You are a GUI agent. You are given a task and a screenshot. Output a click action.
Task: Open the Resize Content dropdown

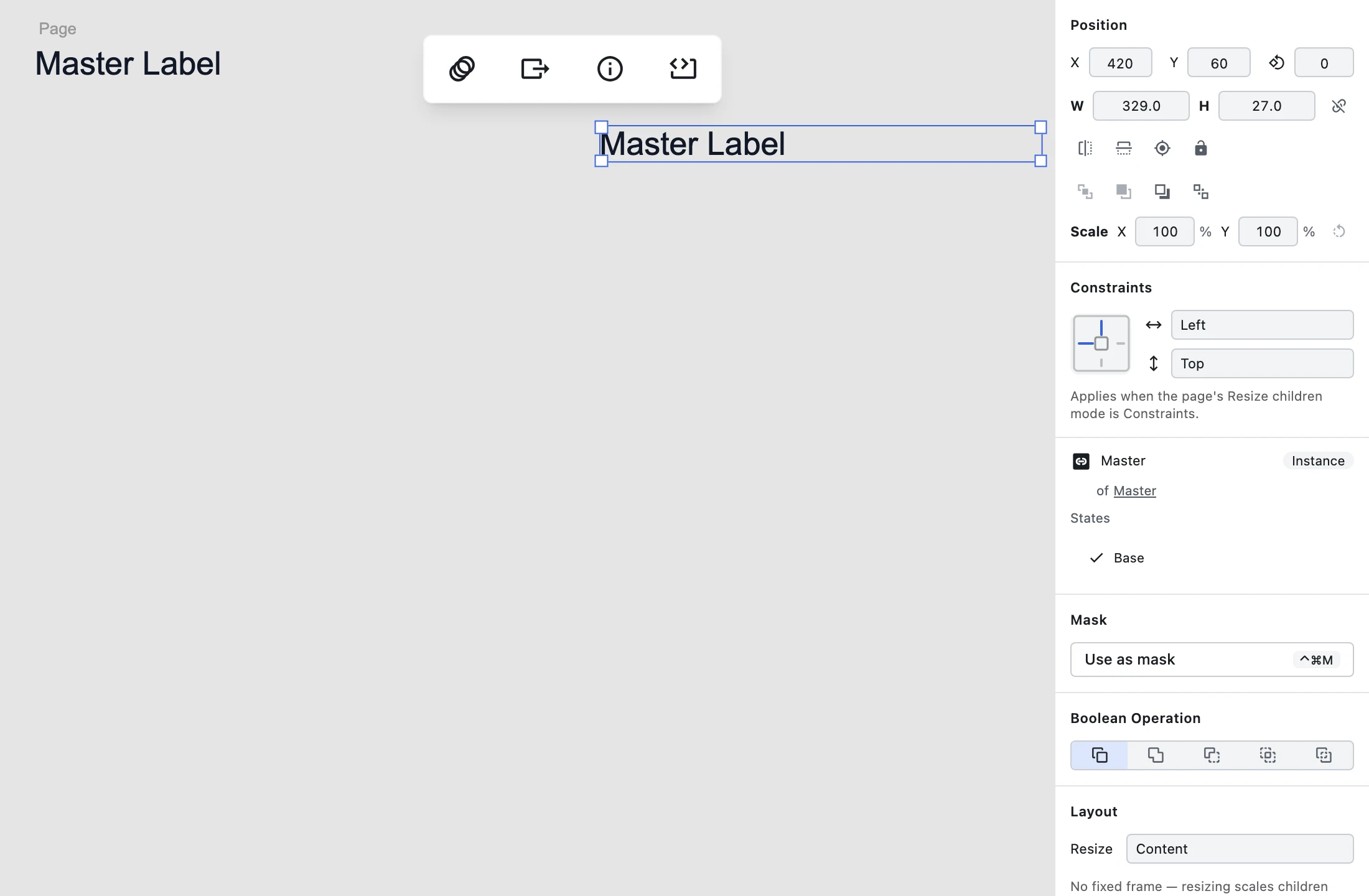1240,849
